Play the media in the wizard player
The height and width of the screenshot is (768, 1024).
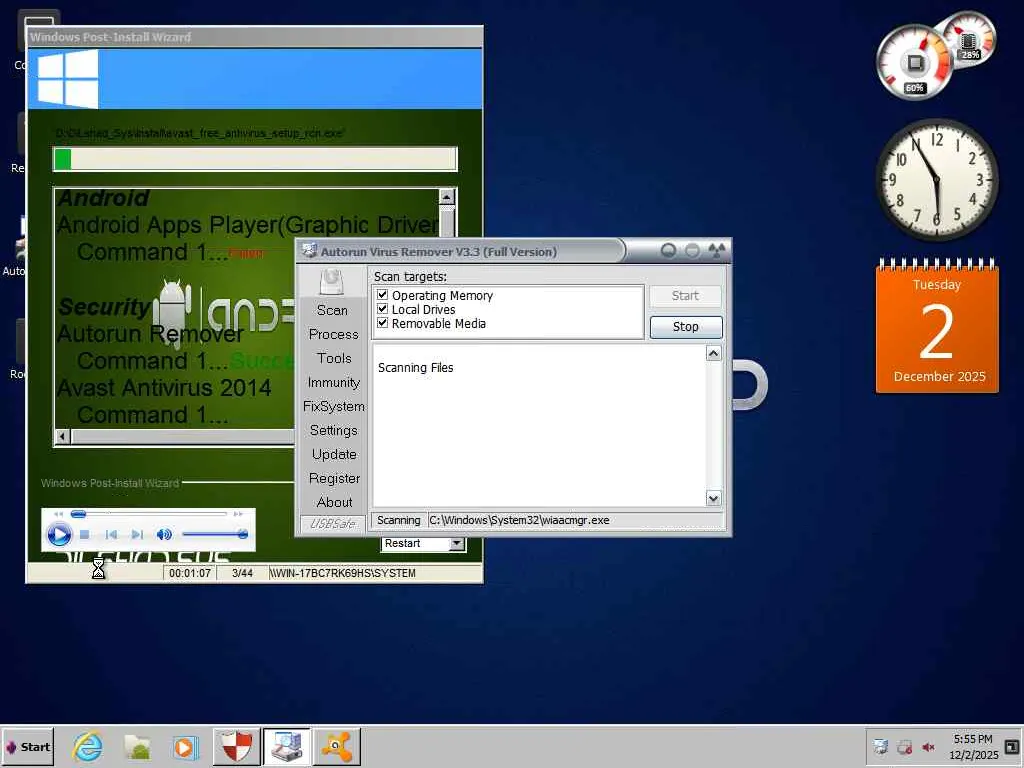coord(59,535)
